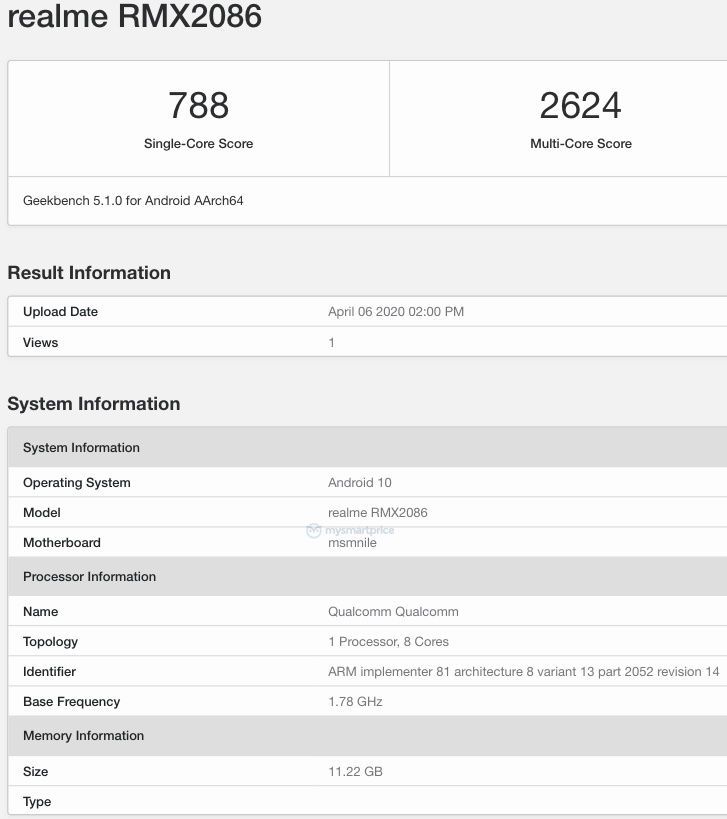Image resolution: width=727 pixels, height=819 pixels.
Task: Click the memory Type row label
Action: [x=37, y=802]
